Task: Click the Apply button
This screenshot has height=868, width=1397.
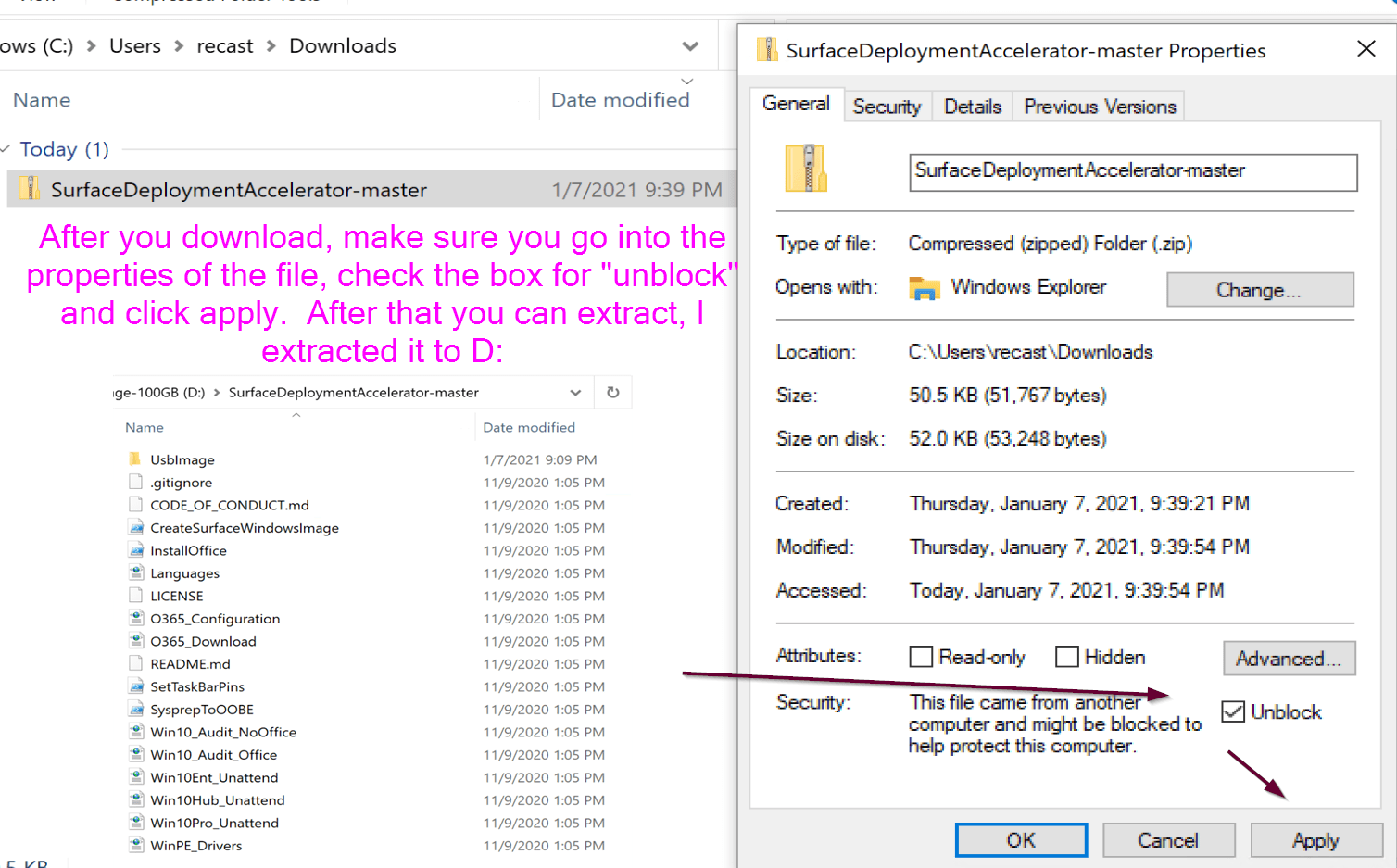Action: (1315, 840)
